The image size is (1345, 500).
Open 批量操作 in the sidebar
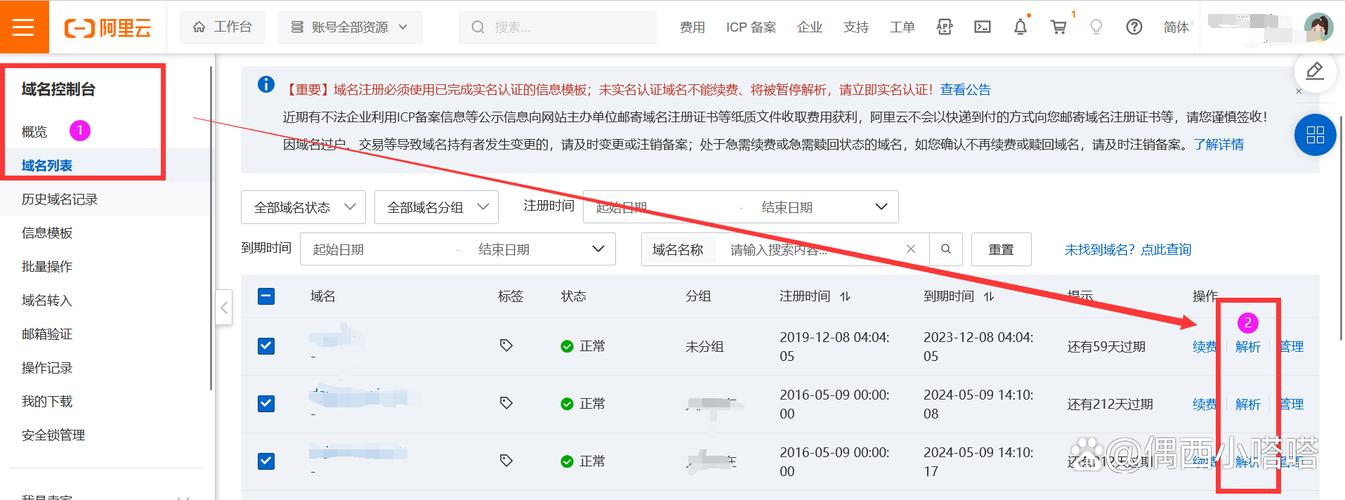(x=47, y=267)
